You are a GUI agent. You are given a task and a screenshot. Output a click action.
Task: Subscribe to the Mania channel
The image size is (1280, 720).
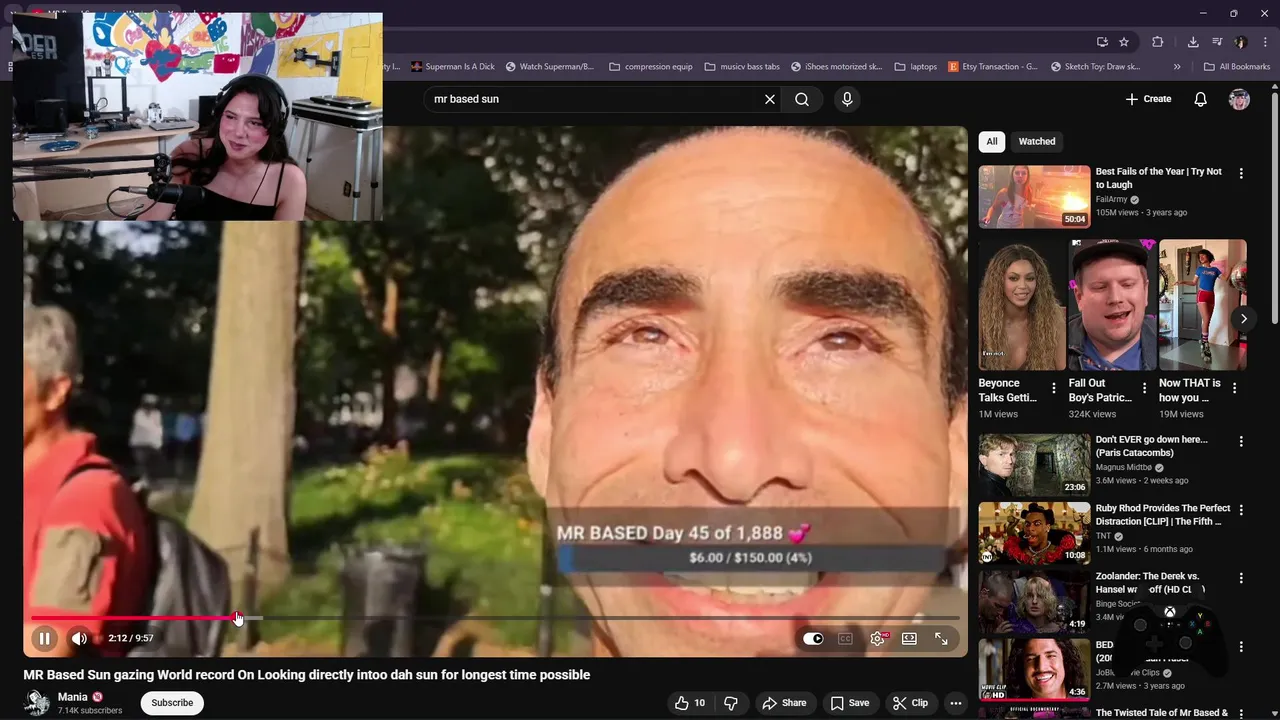click(x=172, y=703)
